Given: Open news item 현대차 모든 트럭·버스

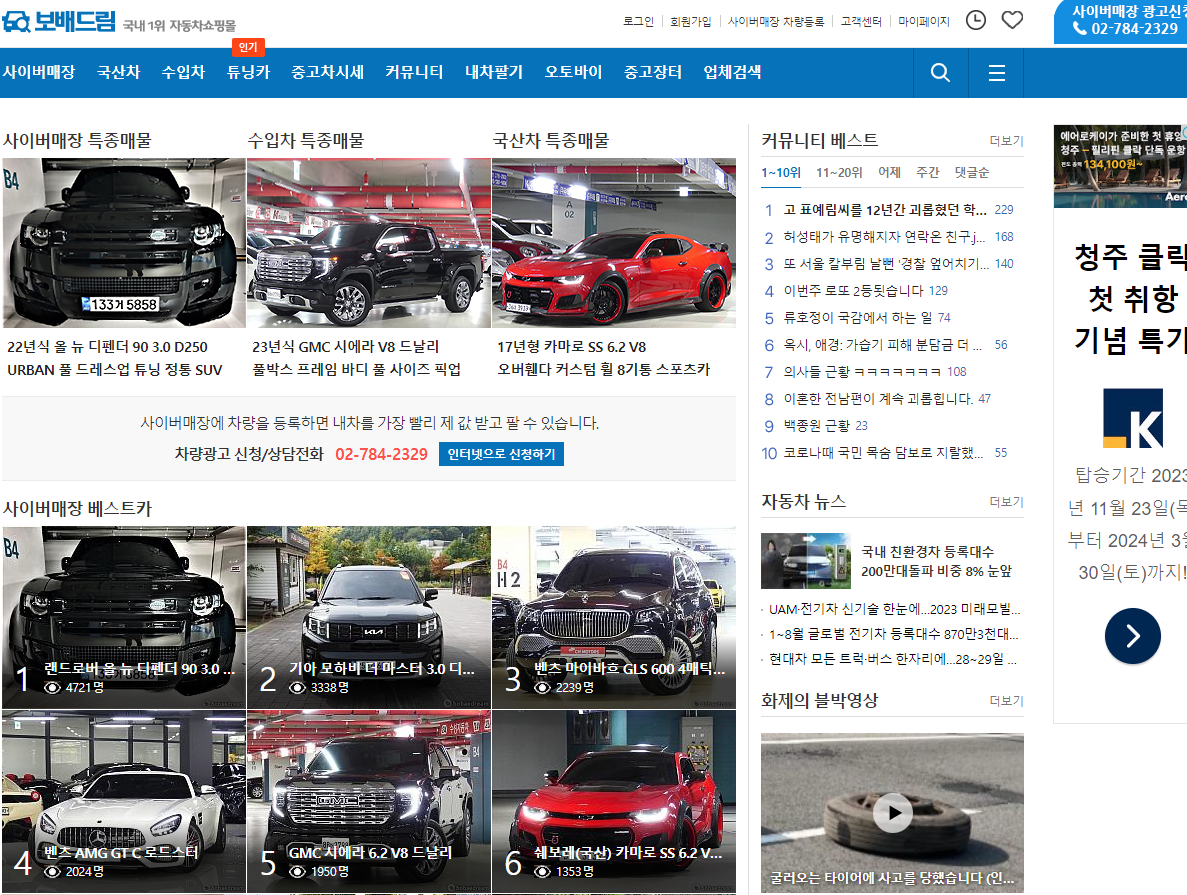Looking at the screenshot, I should pyautogui.click(x=893, y=659).
